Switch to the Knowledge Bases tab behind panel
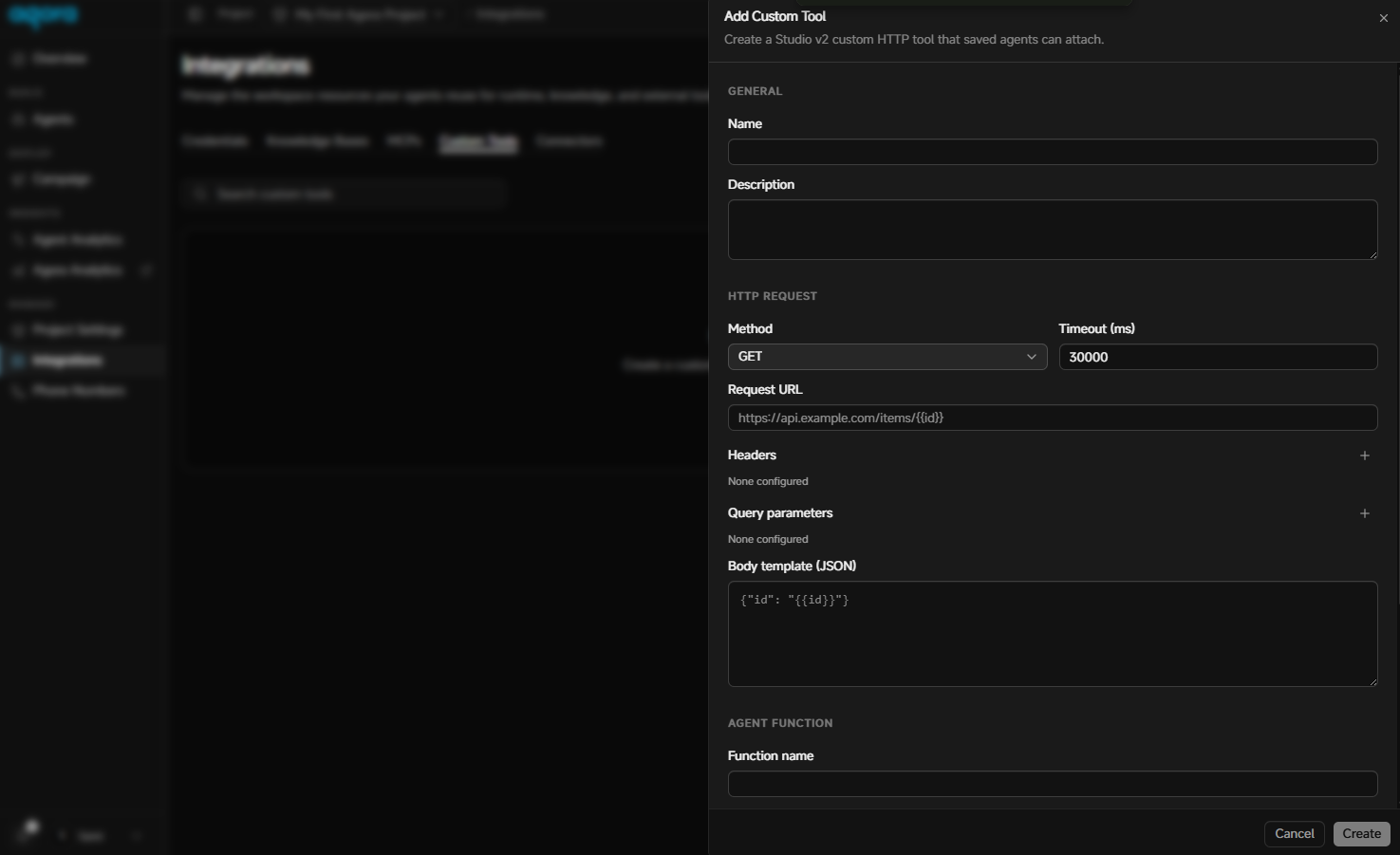The height and width of the screenshot is (855, 1400). 317,141
